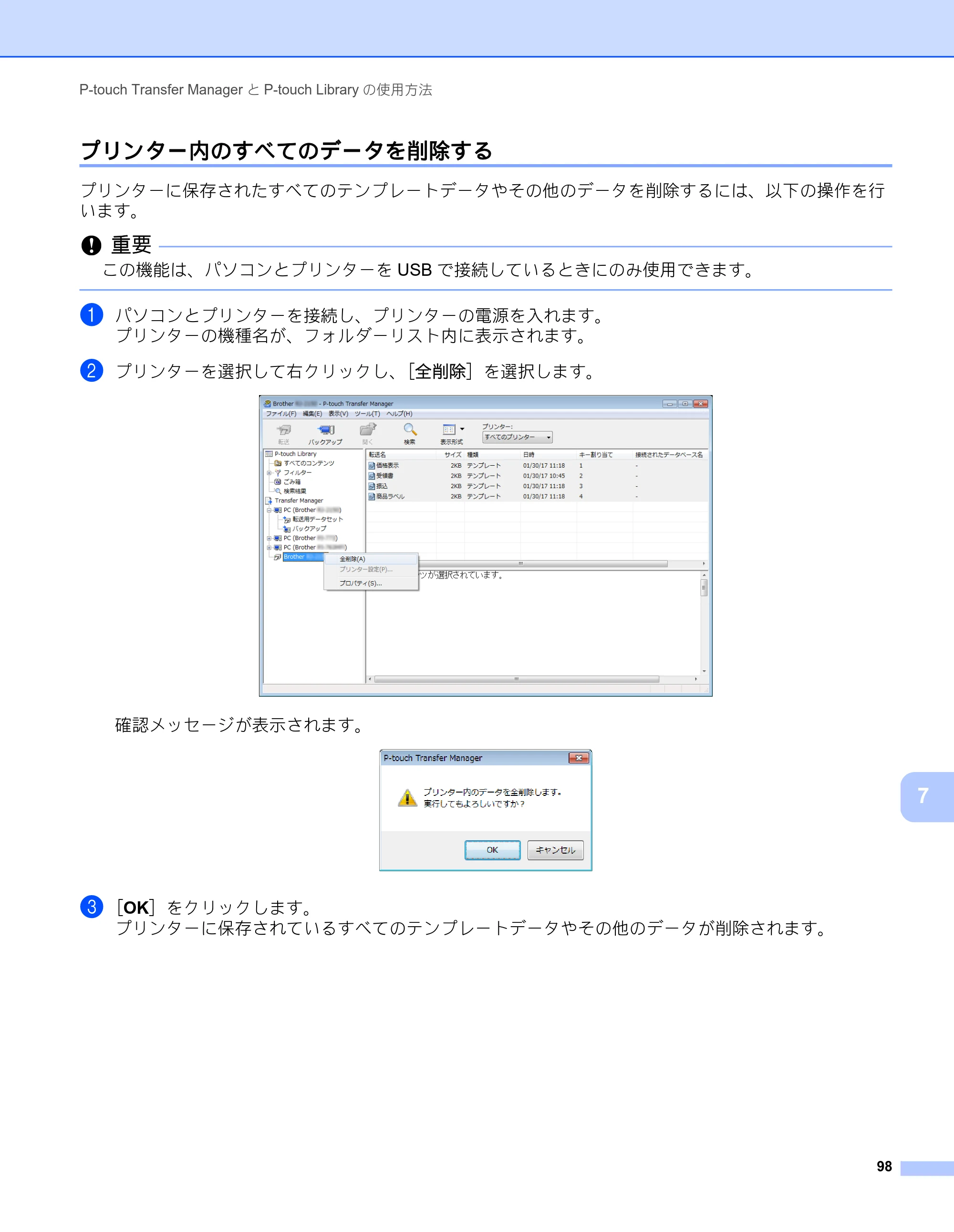Close the P-touch Transfer Manager confirmation dialog
The height and width of the screenshot is (1232, 954).
point(579,758)
